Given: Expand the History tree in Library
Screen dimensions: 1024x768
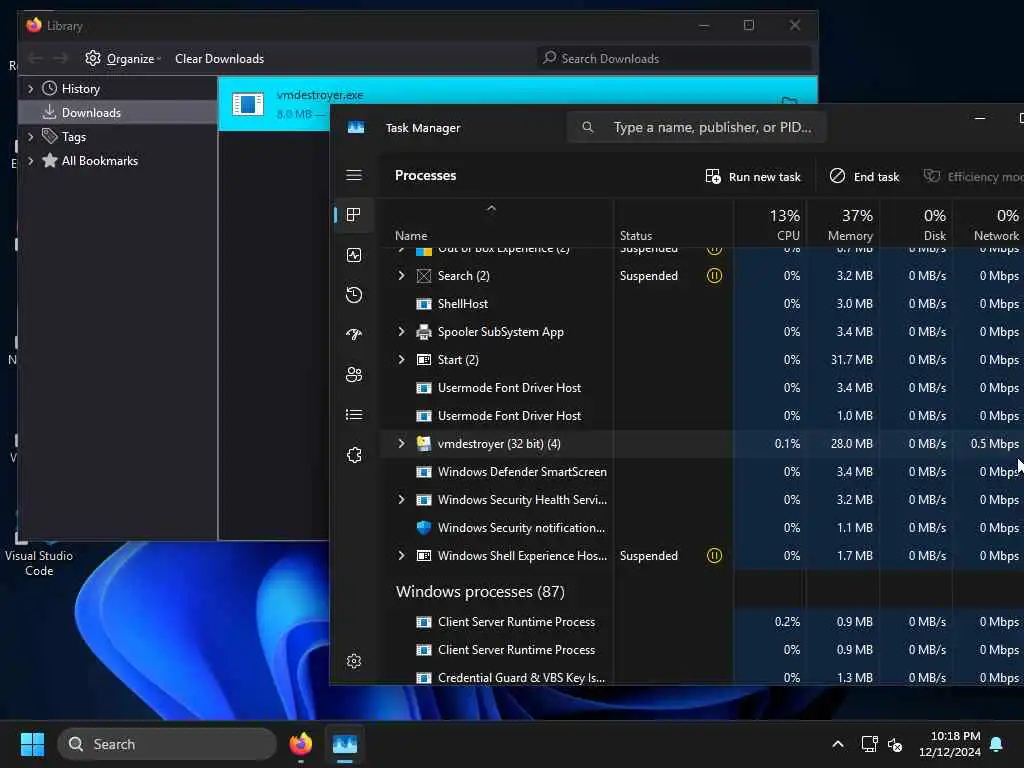Looking at the screenshot, I should (x=30, y=88).
